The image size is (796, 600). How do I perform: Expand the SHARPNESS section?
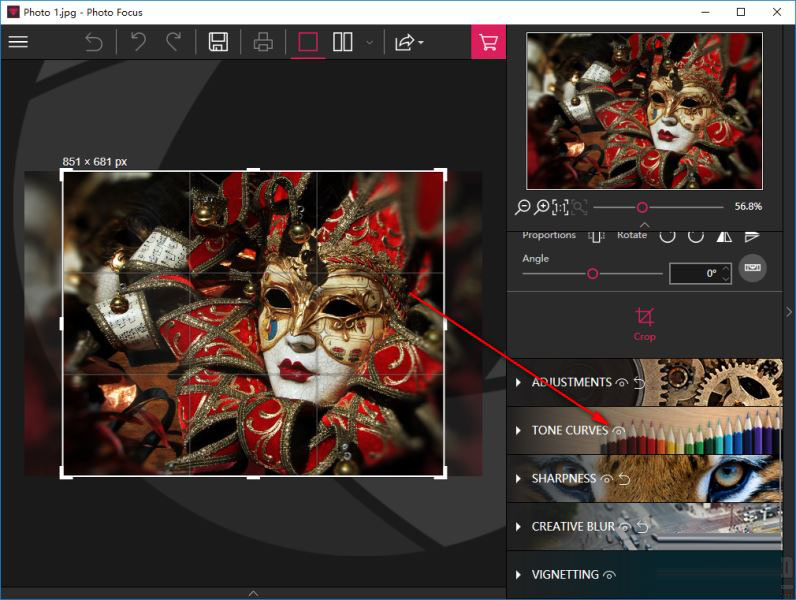[518, 479]
